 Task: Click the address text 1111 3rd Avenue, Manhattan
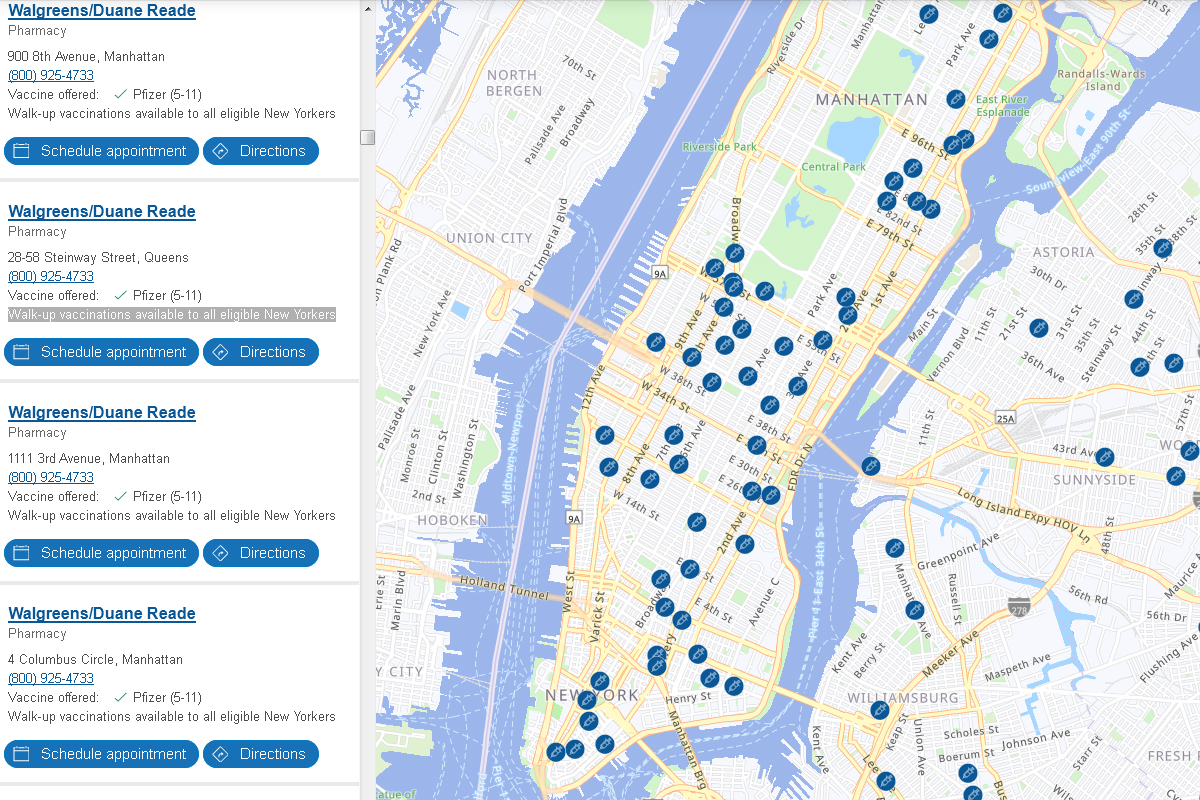coord(89,458)
